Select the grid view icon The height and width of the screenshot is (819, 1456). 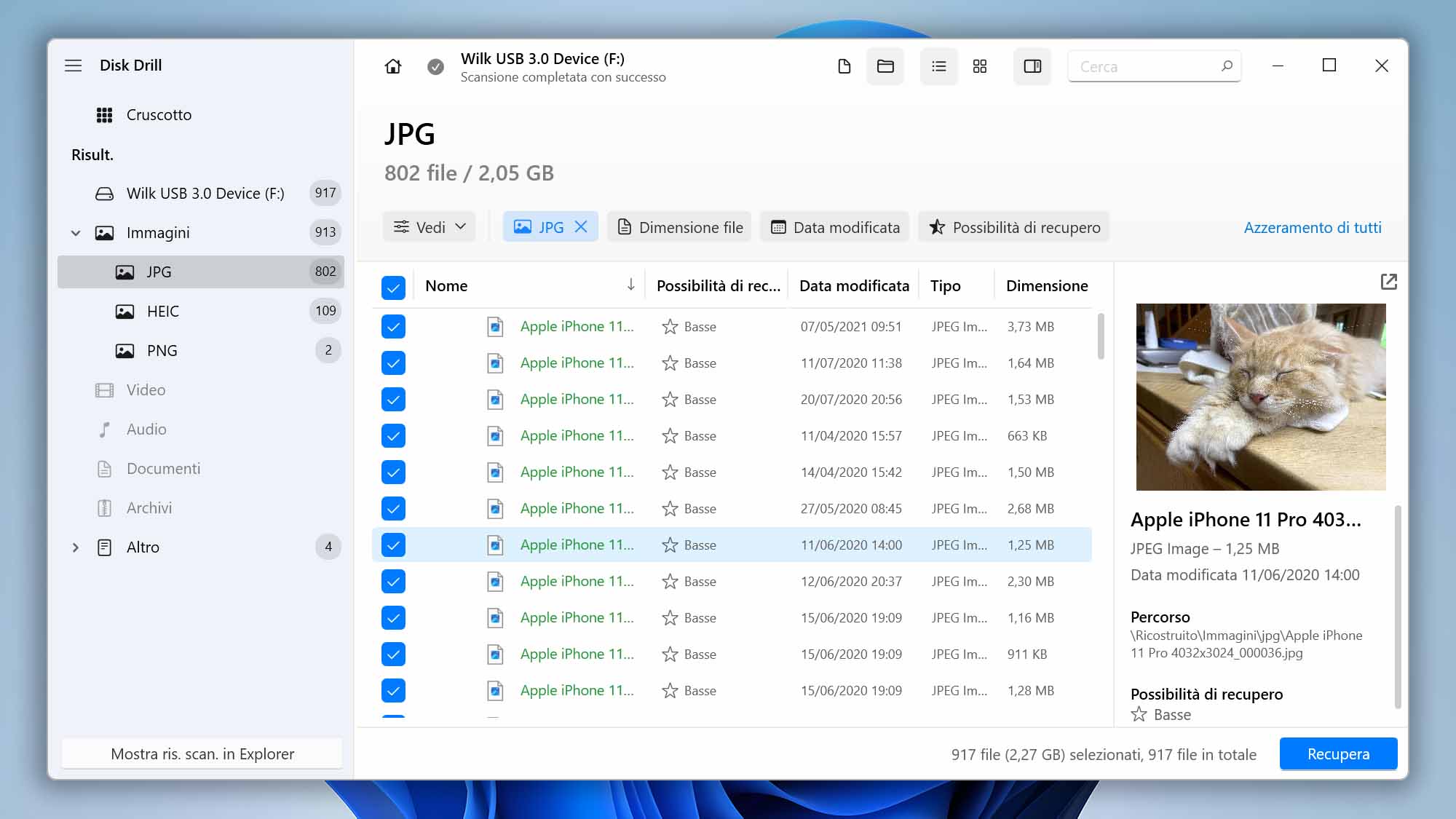pyautogui.click(x=979, y=65)
